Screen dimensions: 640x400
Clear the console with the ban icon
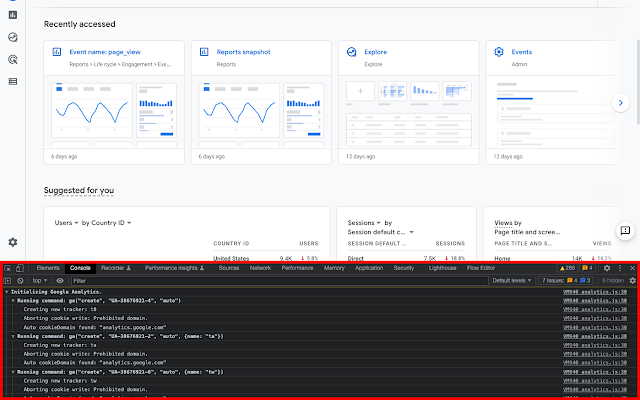20,281
